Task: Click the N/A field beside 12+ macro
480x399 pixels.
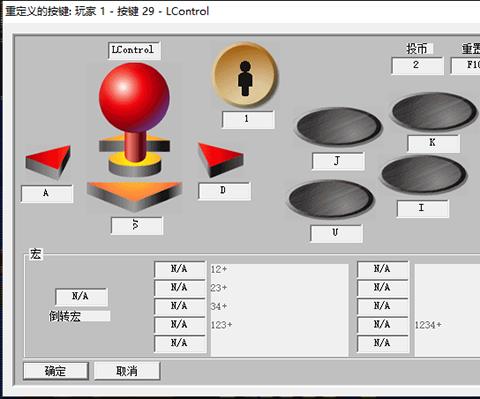Action: click(180, 269)
